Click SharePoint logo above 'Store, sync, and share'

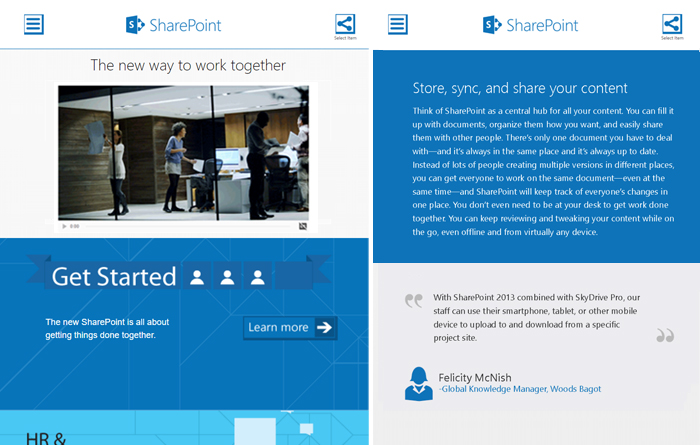coord(530,25)
